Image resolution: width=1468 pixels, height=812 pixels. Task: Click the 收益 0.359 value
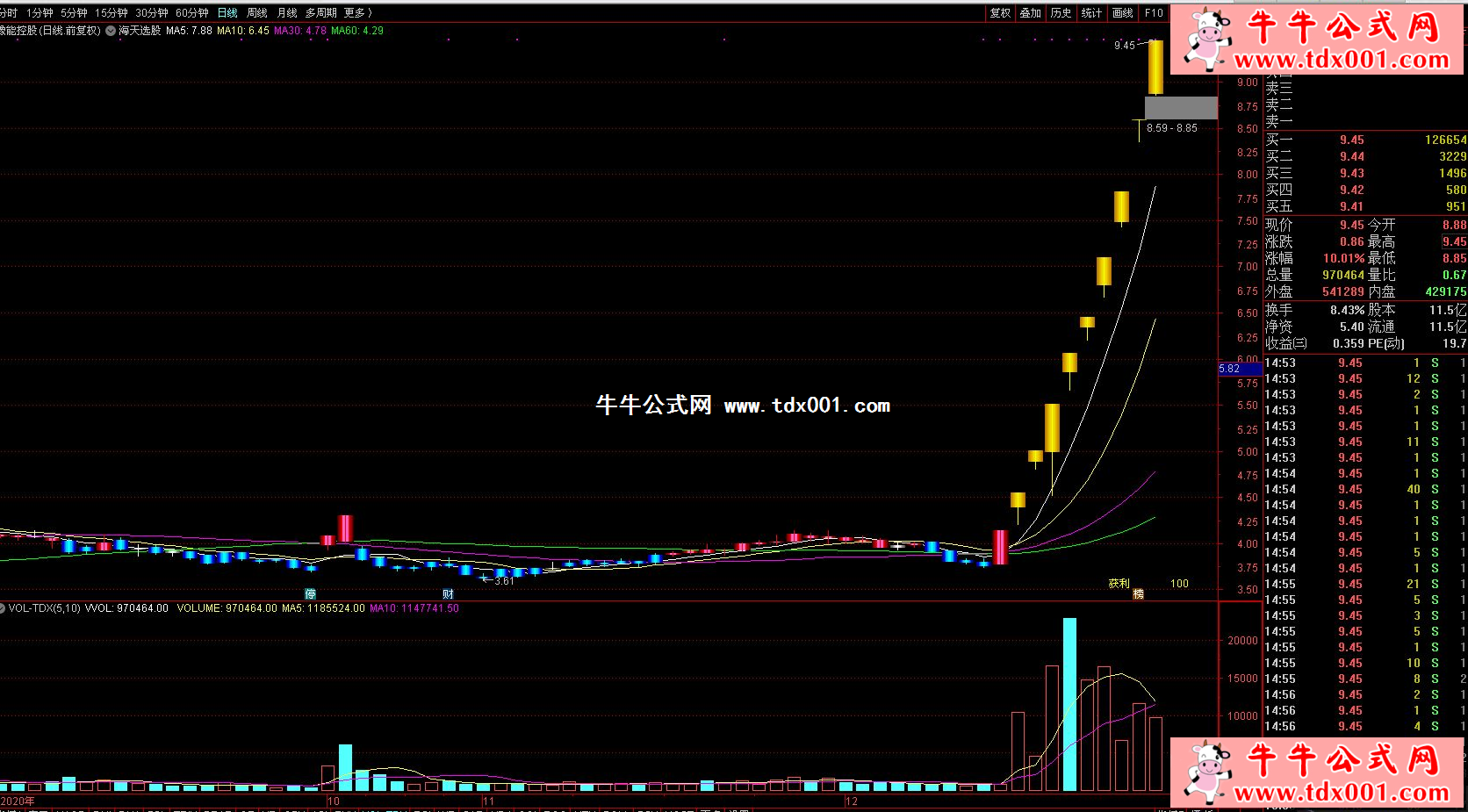pyautogui.click(x=1349, y=344)
